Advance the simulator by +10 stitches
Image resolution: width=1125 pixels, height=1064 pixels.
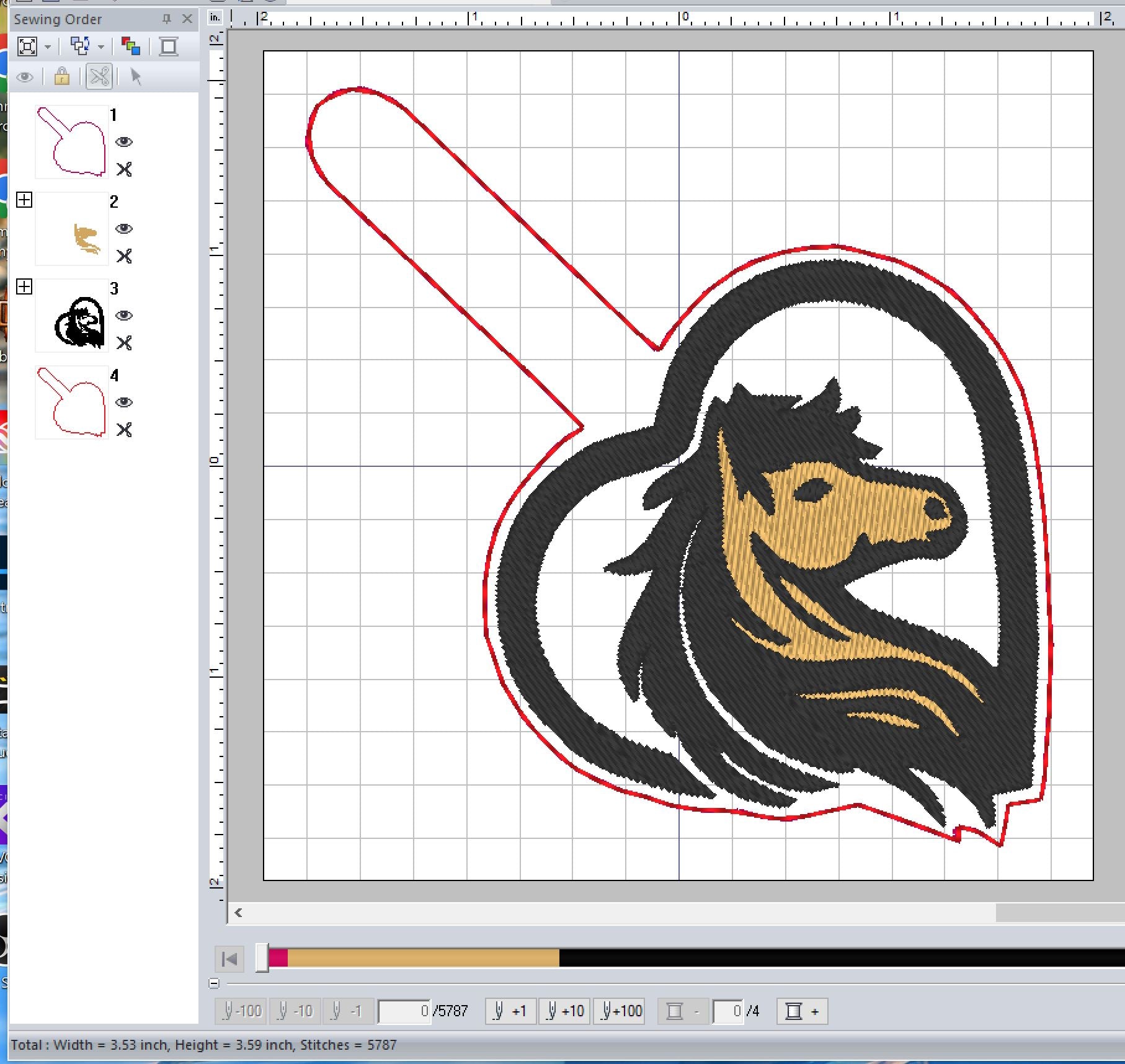[564, 1011]
